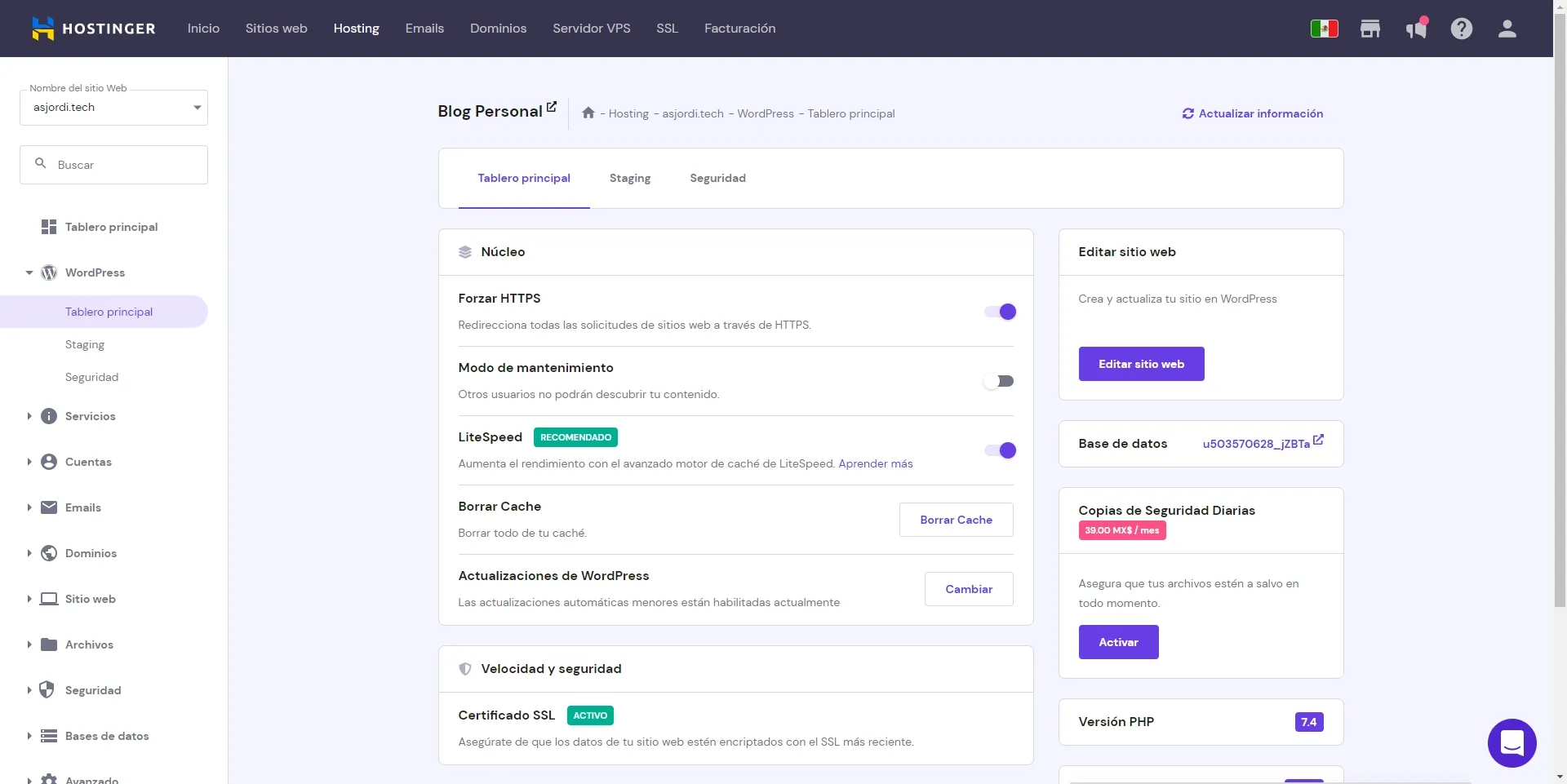Viewport: 1567px width, 784px height.
Task: Click the asjordi.tech breadcrumb link
Action: [693, 113]
